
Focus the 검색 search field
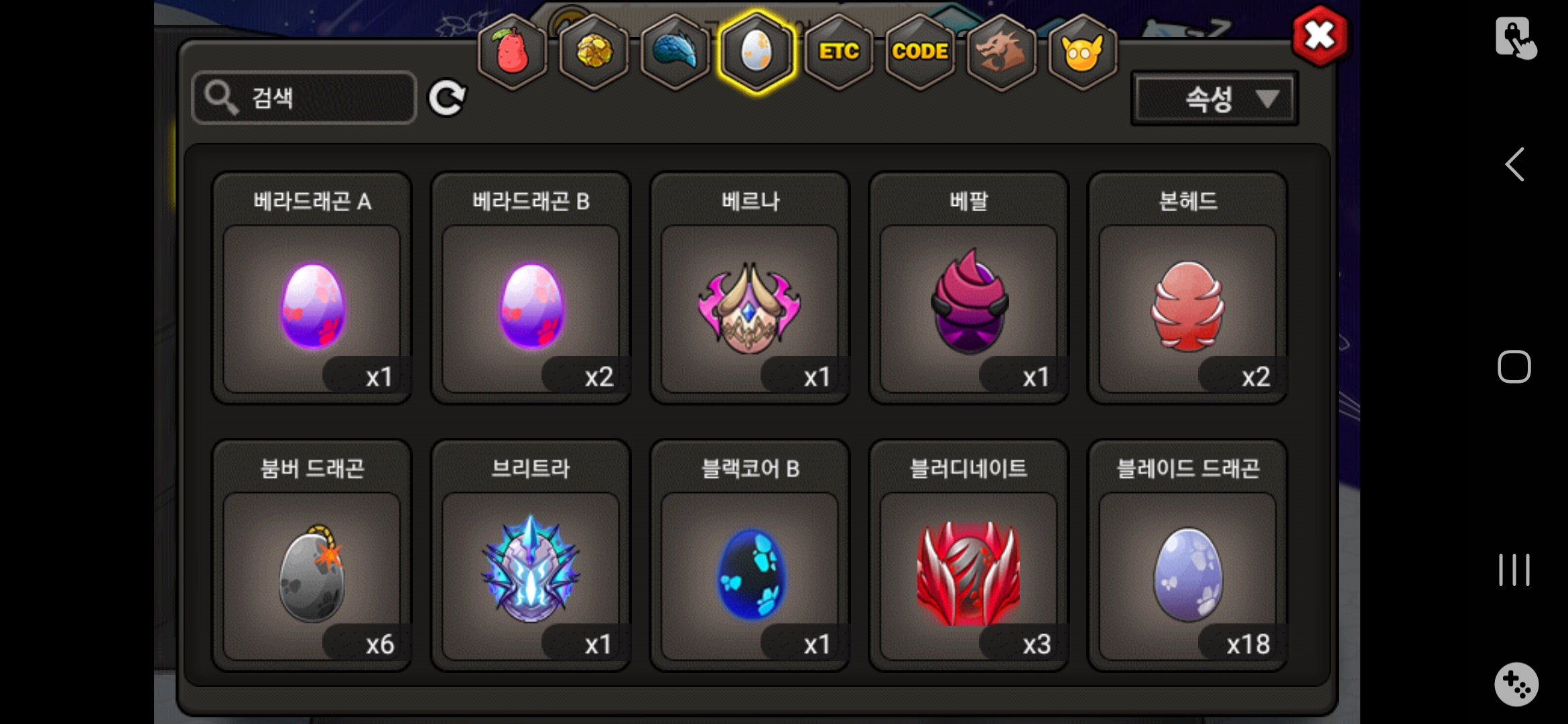(x=305, y=98)
